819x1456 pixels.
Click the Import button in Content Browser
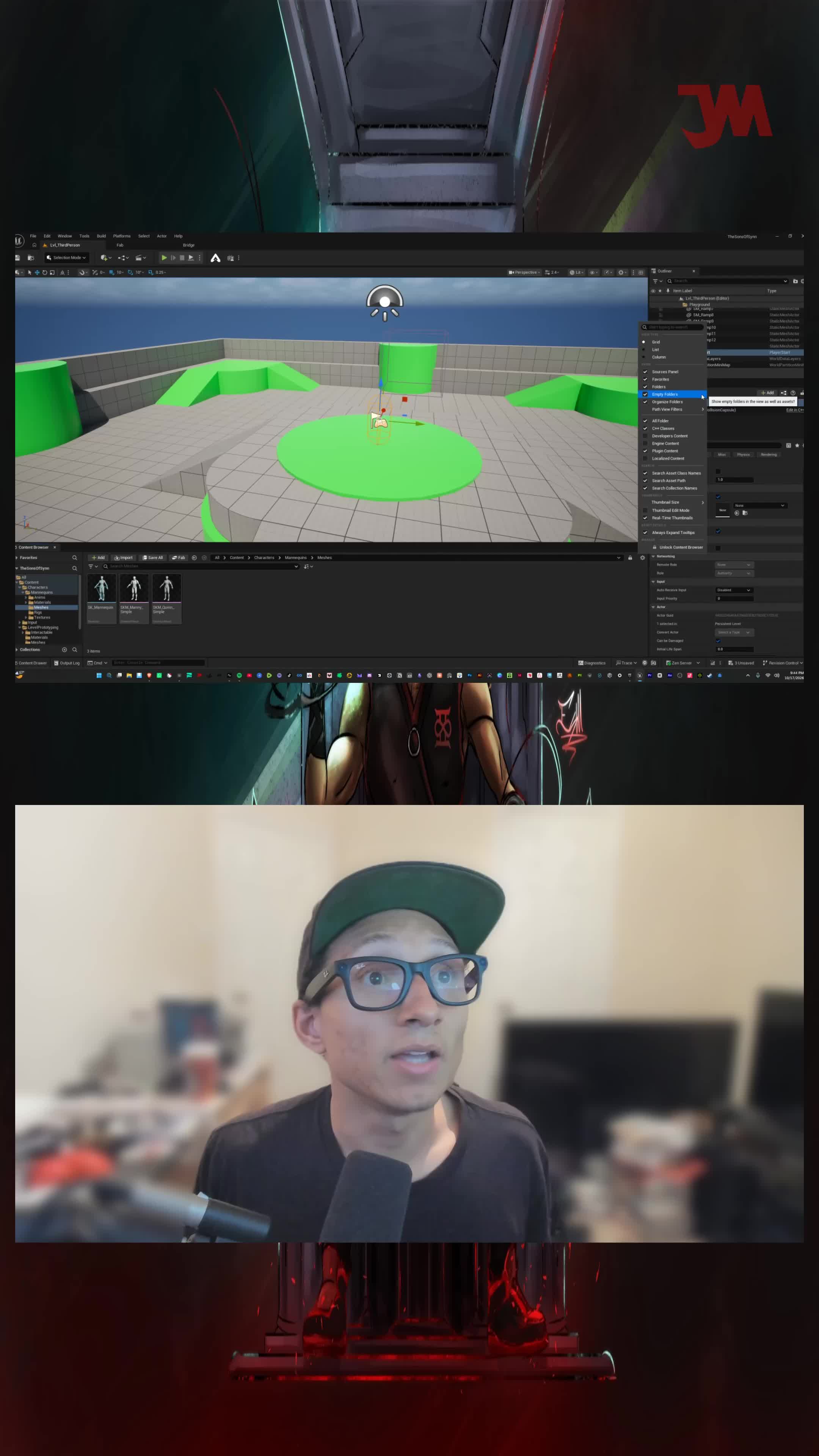point(123,558)
